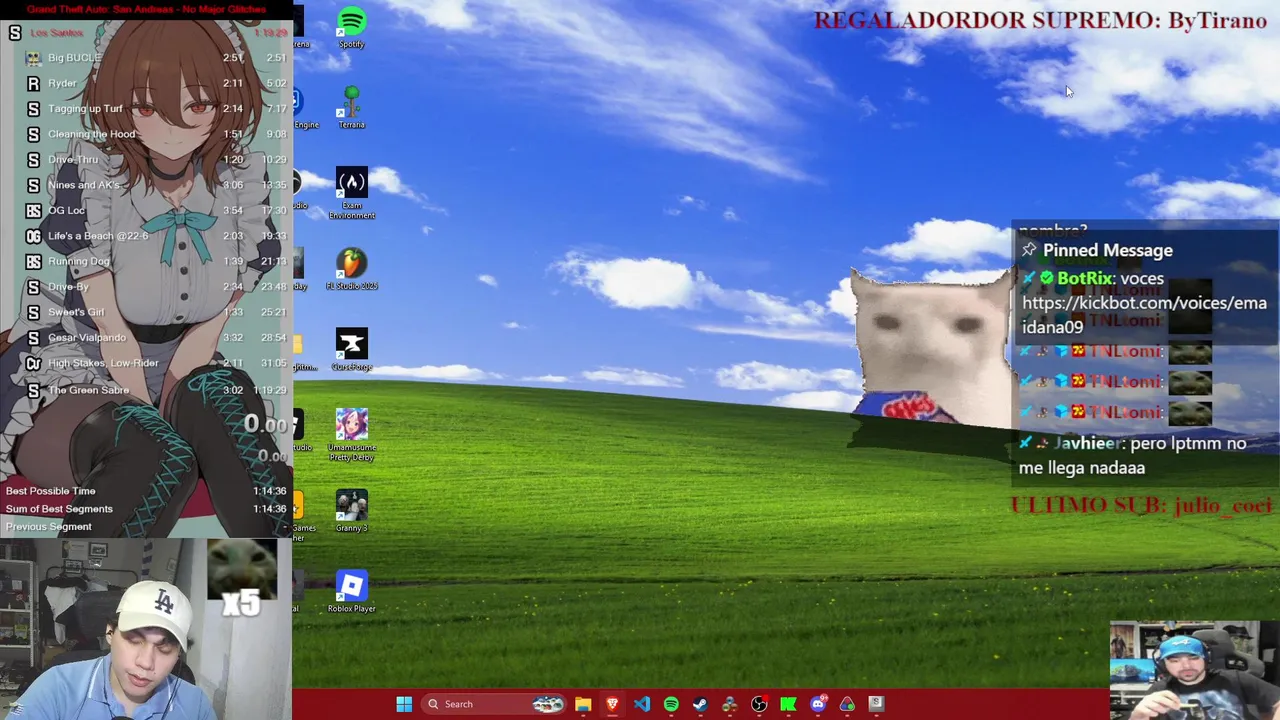Open Discord from the taskbar

pos(818,704)
